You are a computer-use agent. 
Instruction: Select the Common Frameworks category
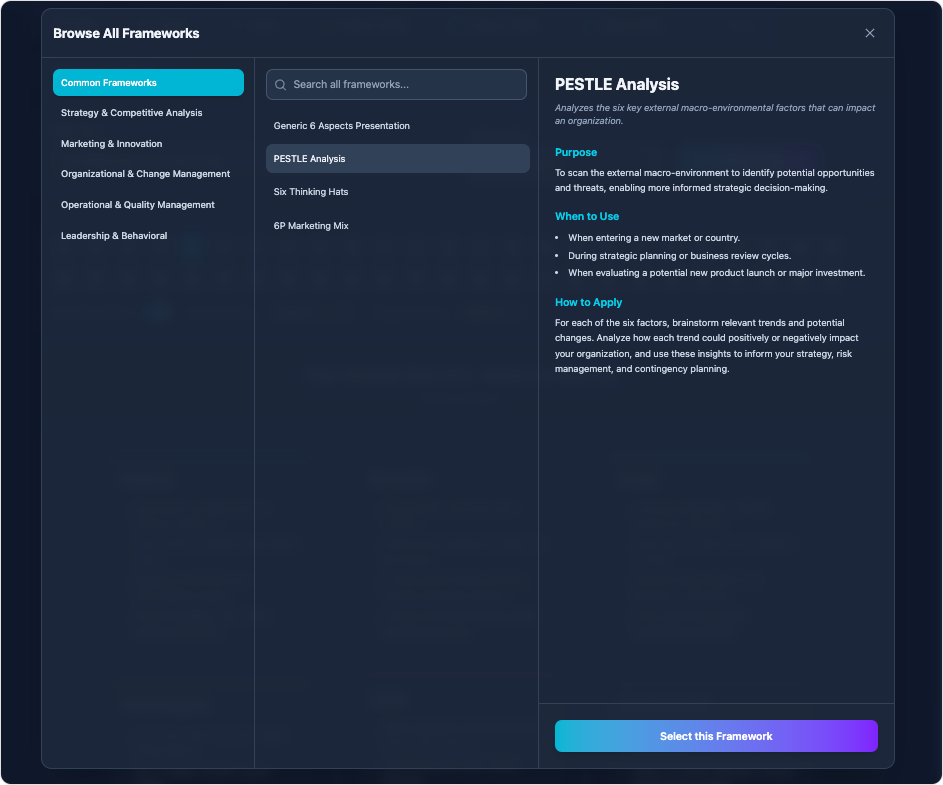(x=148, y=83)
